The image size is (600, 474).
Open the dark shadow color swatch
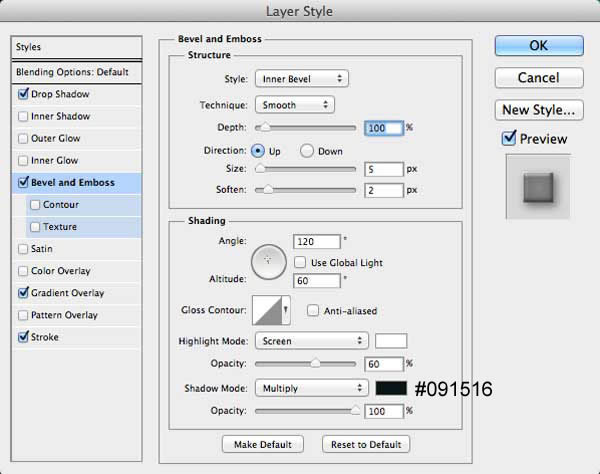pyautogui.click(x=391, y=388)
